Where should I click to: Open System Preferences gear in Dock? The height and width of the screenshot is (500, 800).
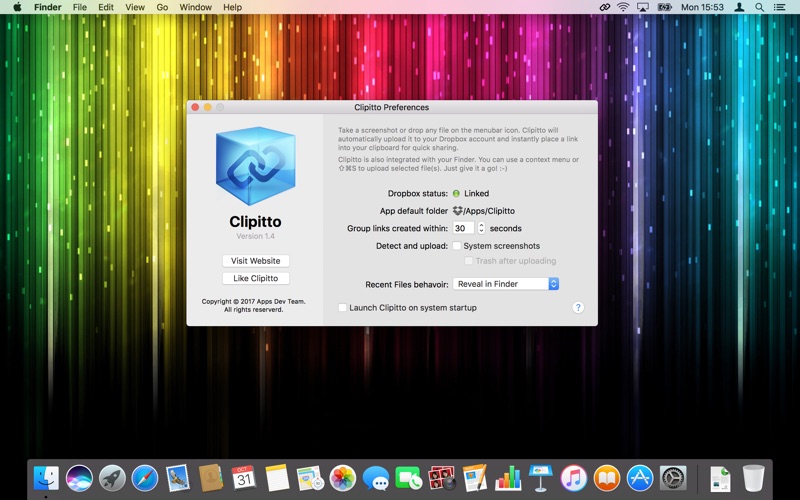click(x=673, y=478)
